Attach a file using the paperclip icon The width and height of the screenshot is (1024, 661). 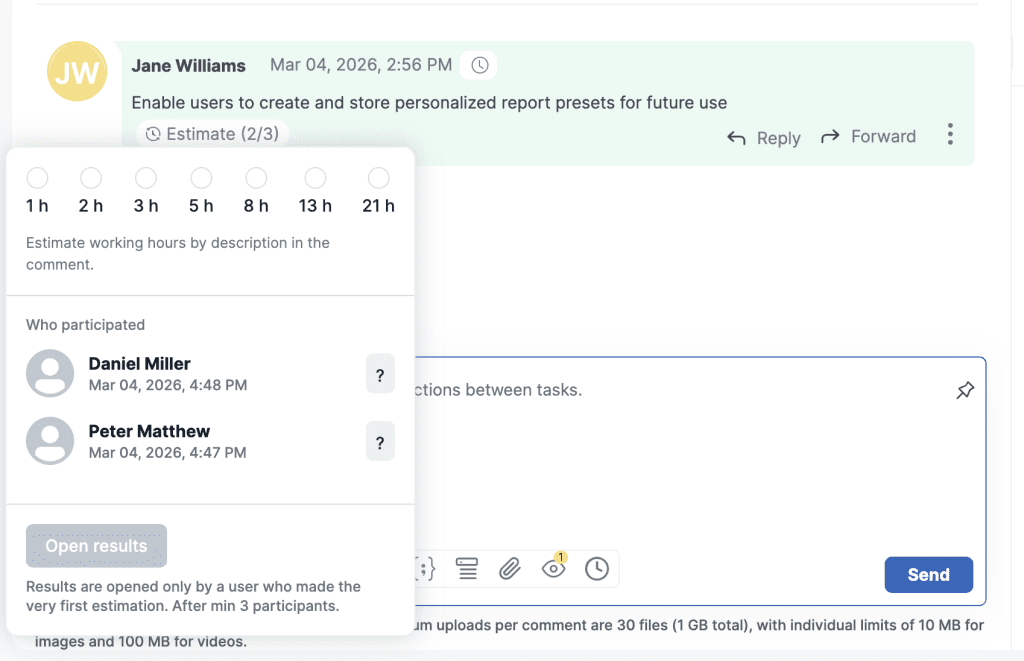(x=510, y=568)
